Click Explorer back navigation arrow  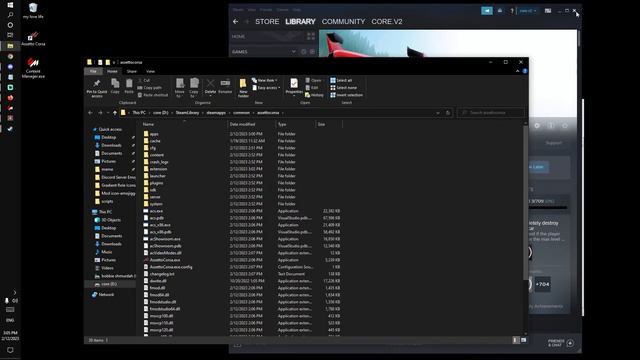coord(90,113)
